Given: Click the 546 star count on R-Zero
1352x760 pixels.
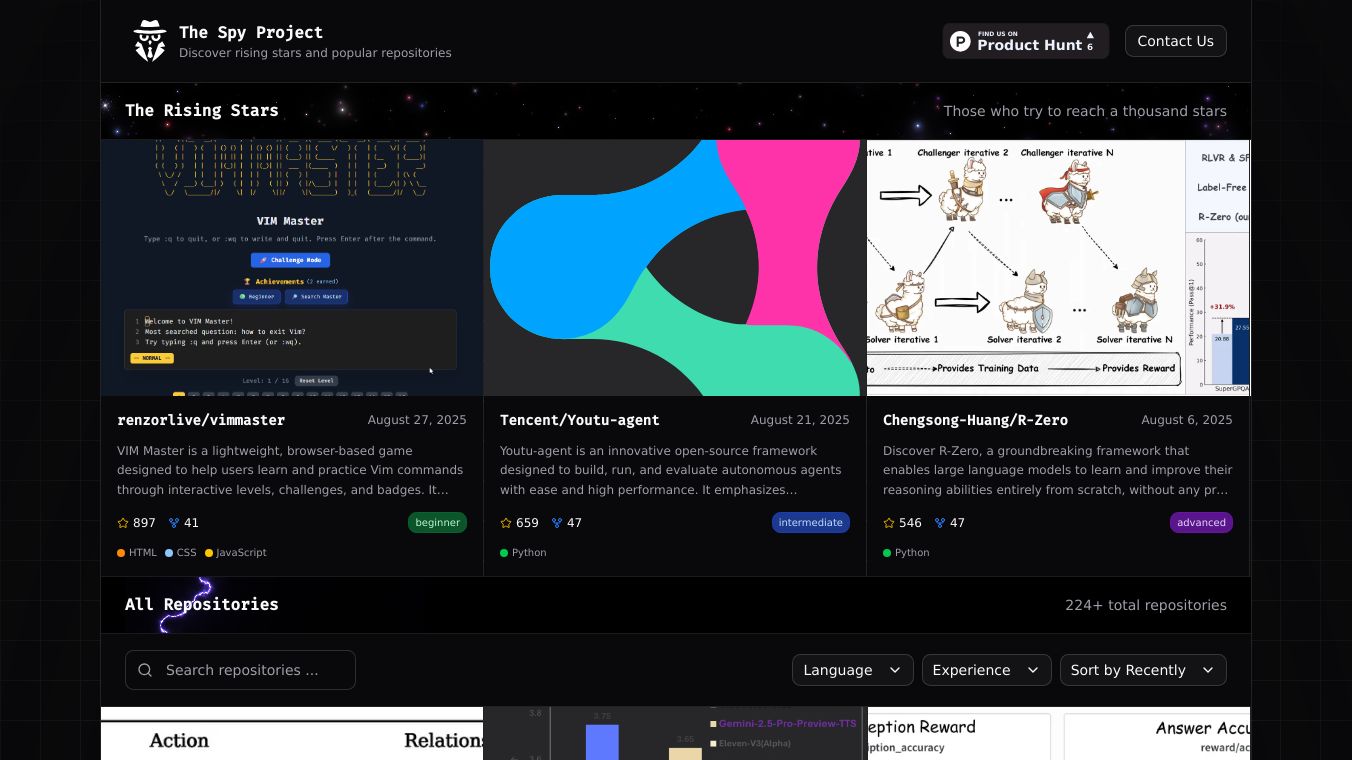Looking at the screenshot, I should [x=910, y=523].
